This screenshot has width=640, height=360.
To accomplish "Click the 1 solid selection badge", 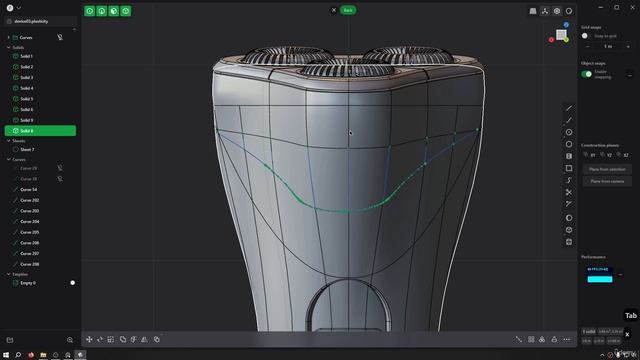I will pyautogui.click(x=589, y=332).
